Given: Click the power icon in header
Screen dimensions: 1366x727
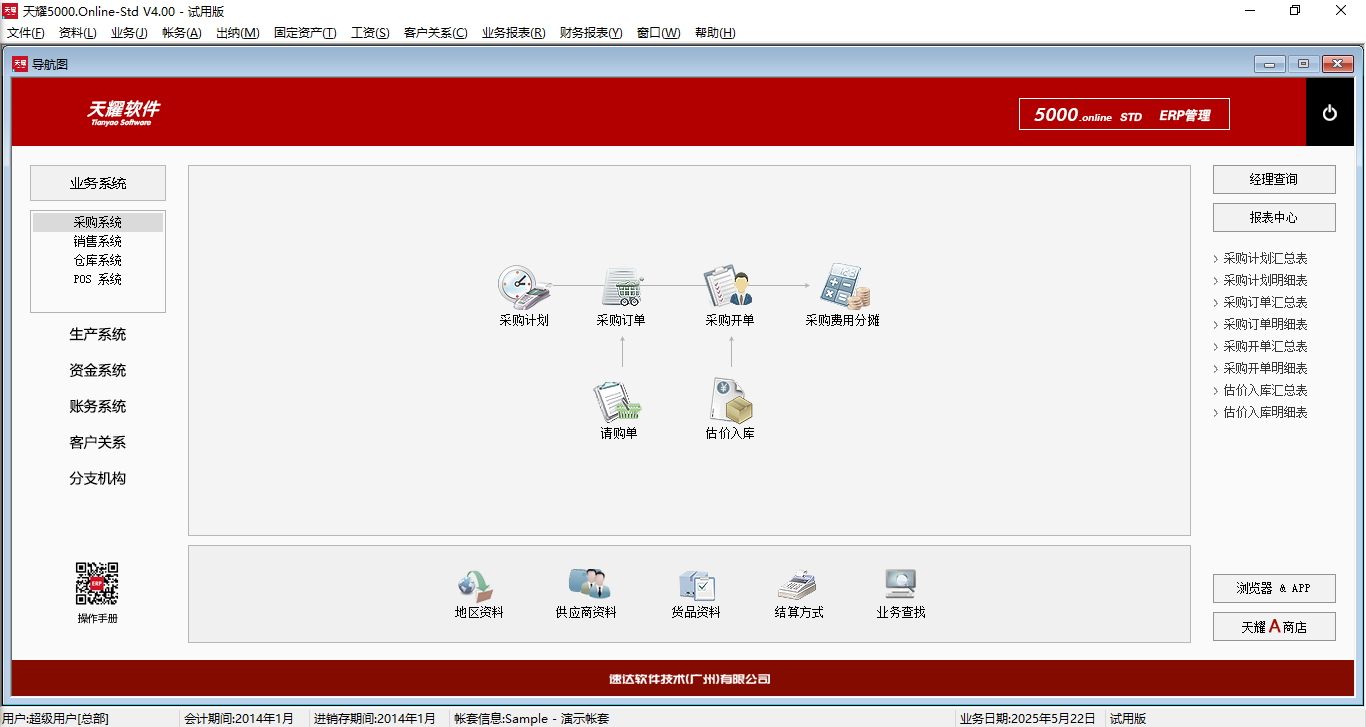Looking at the screenshot, I should 1330,113.
